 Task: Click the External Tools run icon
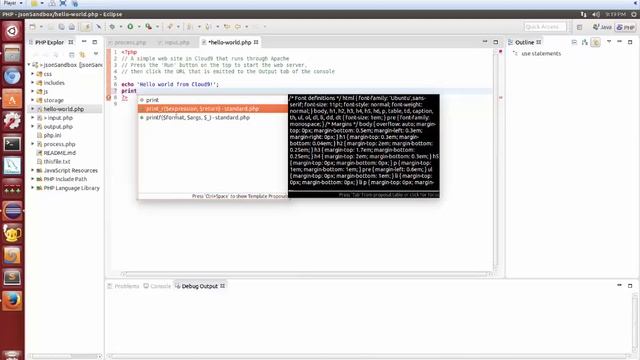[149, 27]
